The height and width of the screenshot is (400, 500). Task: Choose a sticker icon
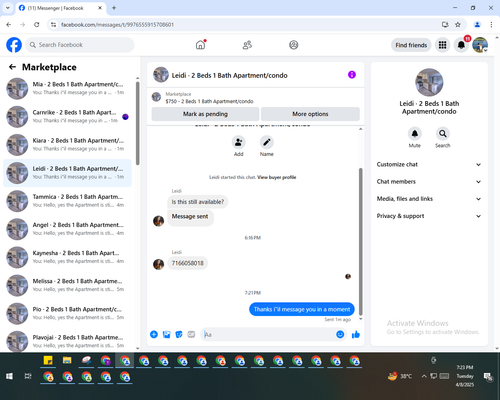point(179,334)
